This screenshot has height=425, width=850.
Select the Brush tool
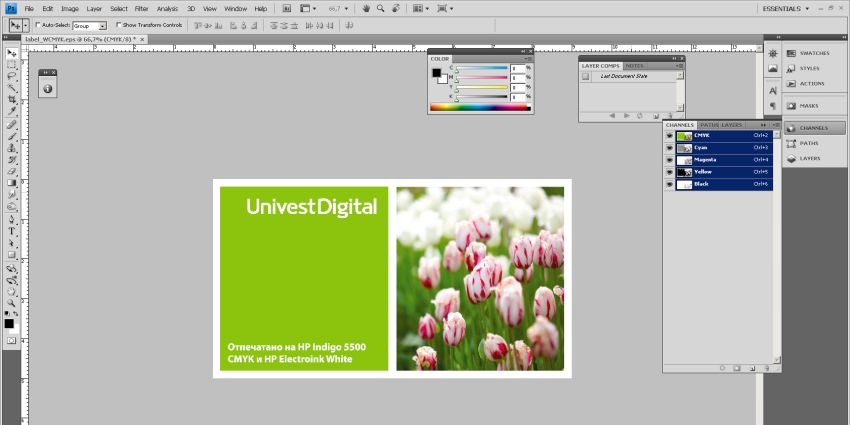[x=11, y=136]
